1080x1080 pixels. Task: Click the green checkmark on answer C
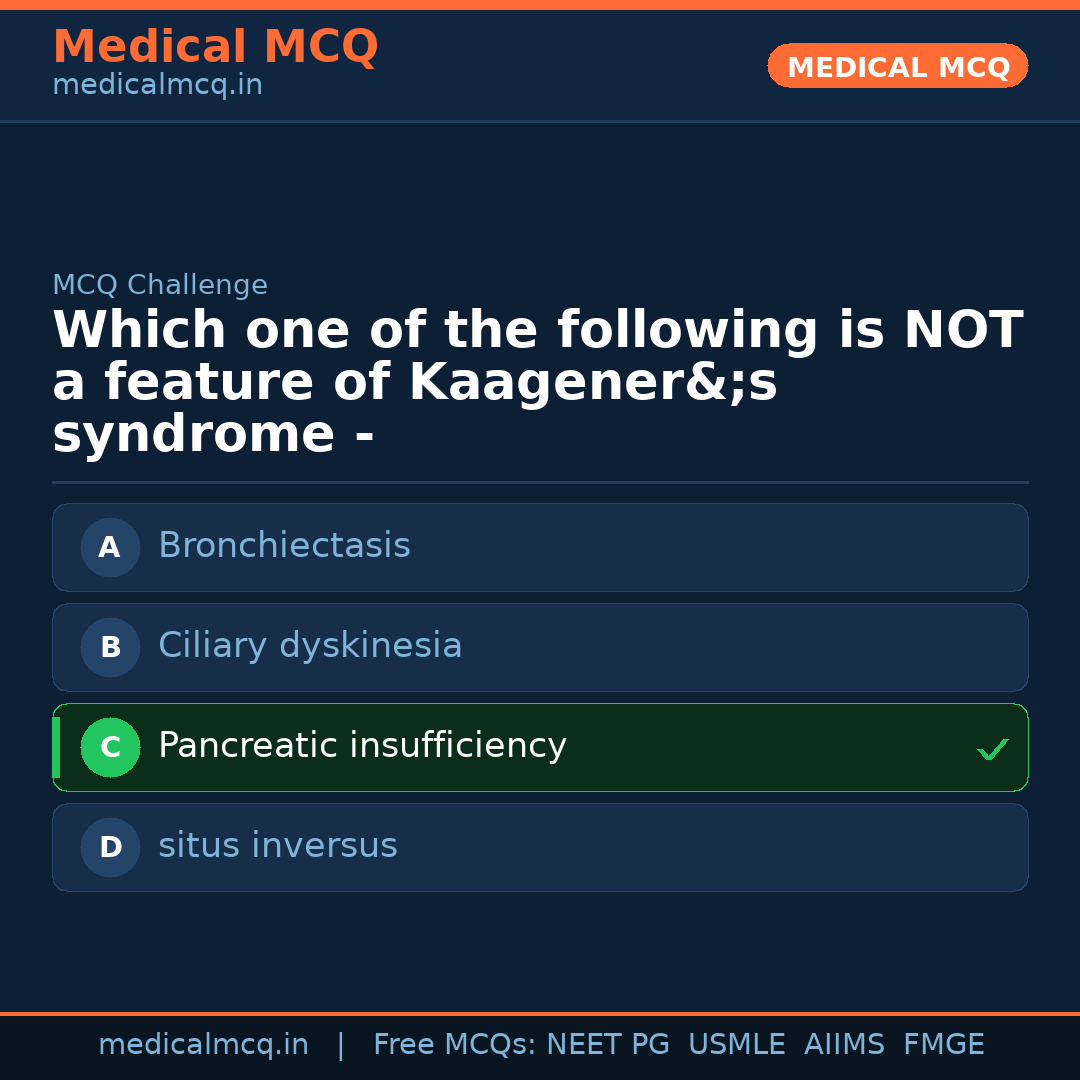tap(992, 748)
